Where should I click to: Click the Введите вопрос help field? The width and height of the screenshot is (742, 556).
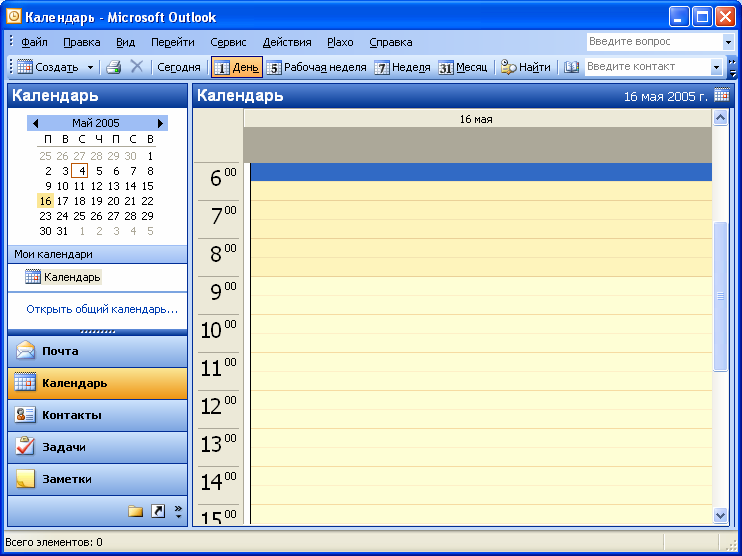654,42
